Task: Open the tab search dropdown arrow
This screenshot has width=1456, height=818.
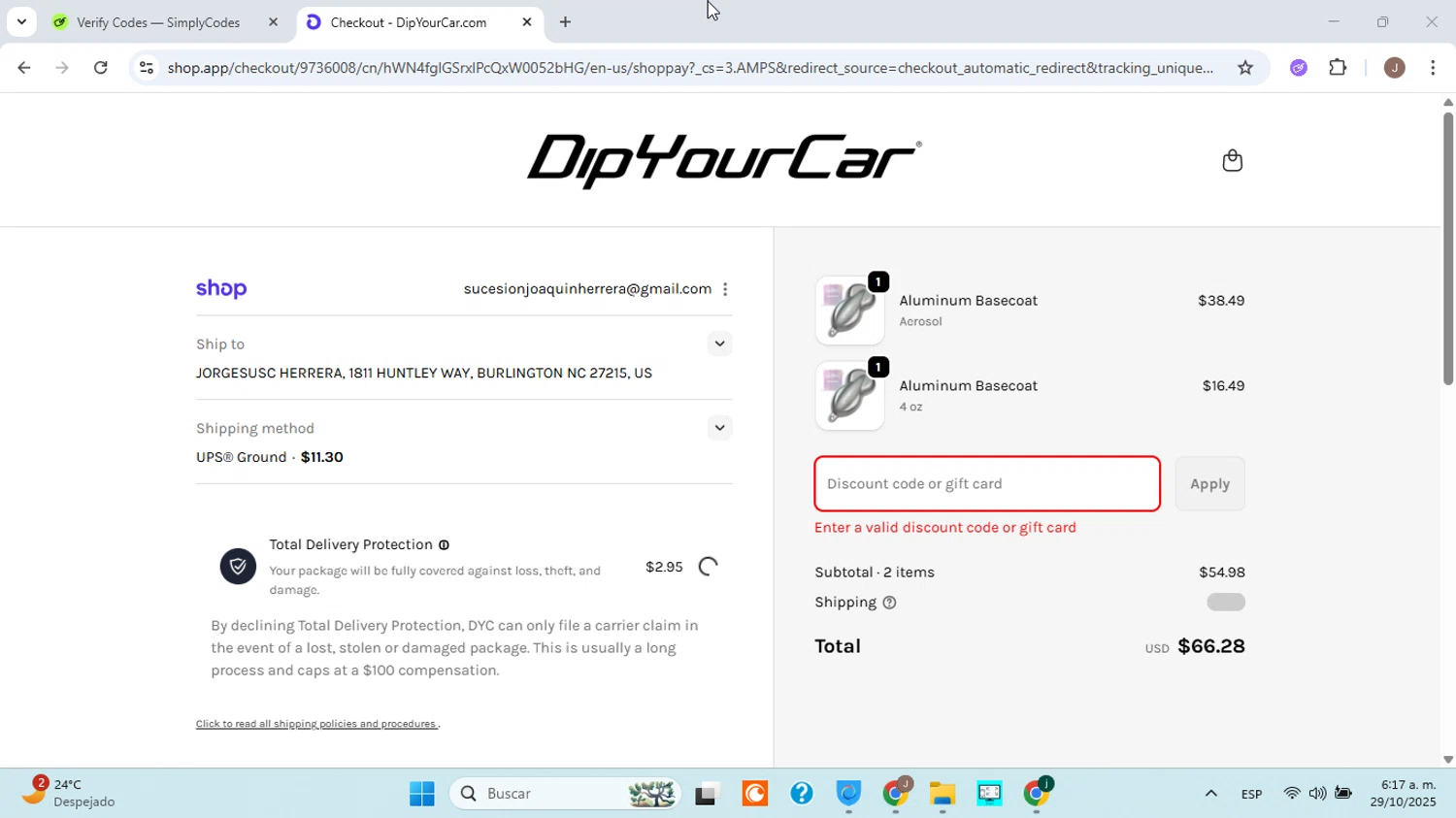Action: click(21, 22)
